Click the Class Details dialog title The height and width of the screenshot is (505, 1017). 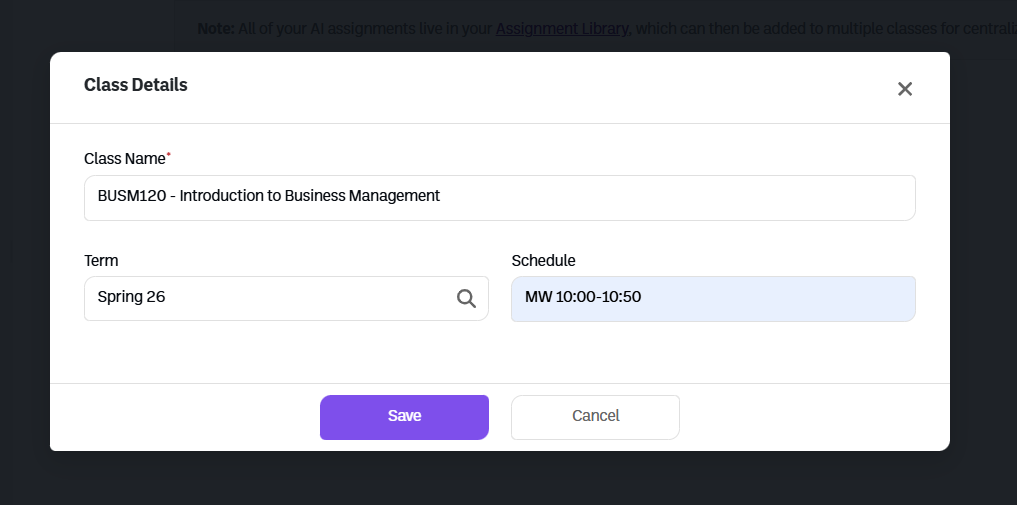click(x=136, y=85)
